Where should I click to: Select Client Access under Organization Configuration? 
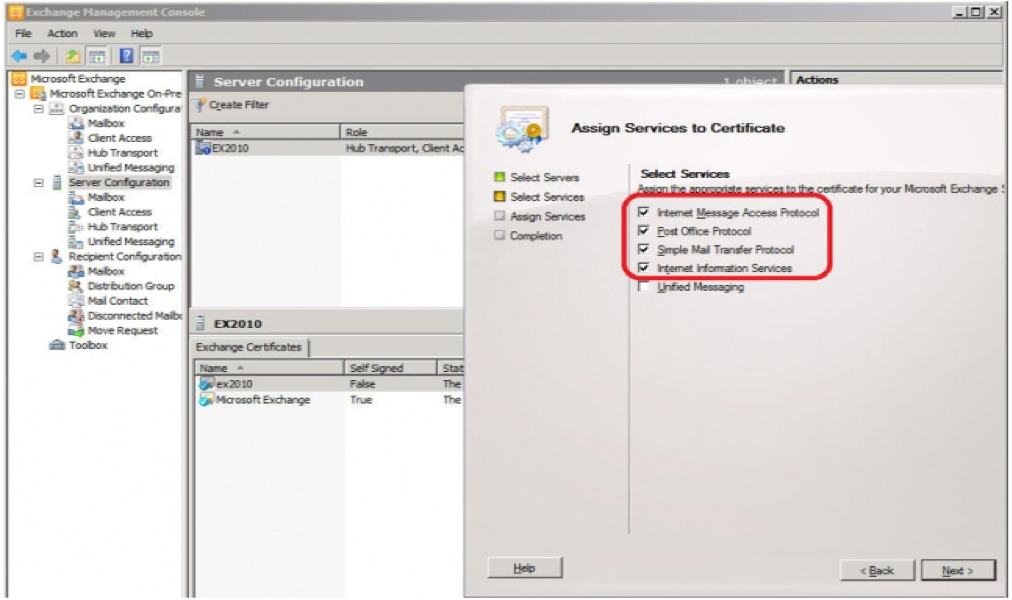click(x=119, y=138)
